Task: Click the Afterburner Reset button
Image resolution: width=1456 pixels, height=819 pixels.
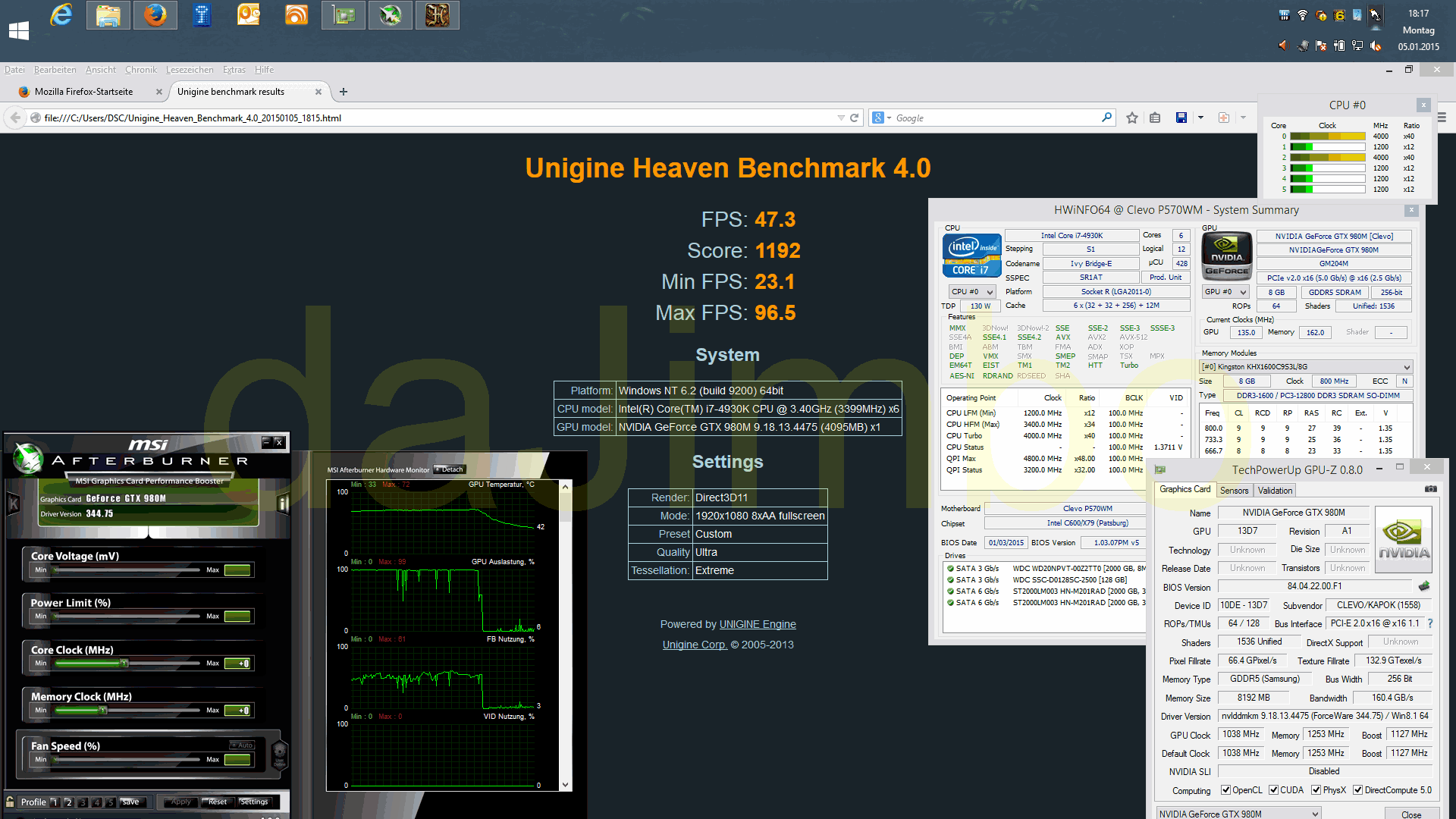Action: [218, 802]
